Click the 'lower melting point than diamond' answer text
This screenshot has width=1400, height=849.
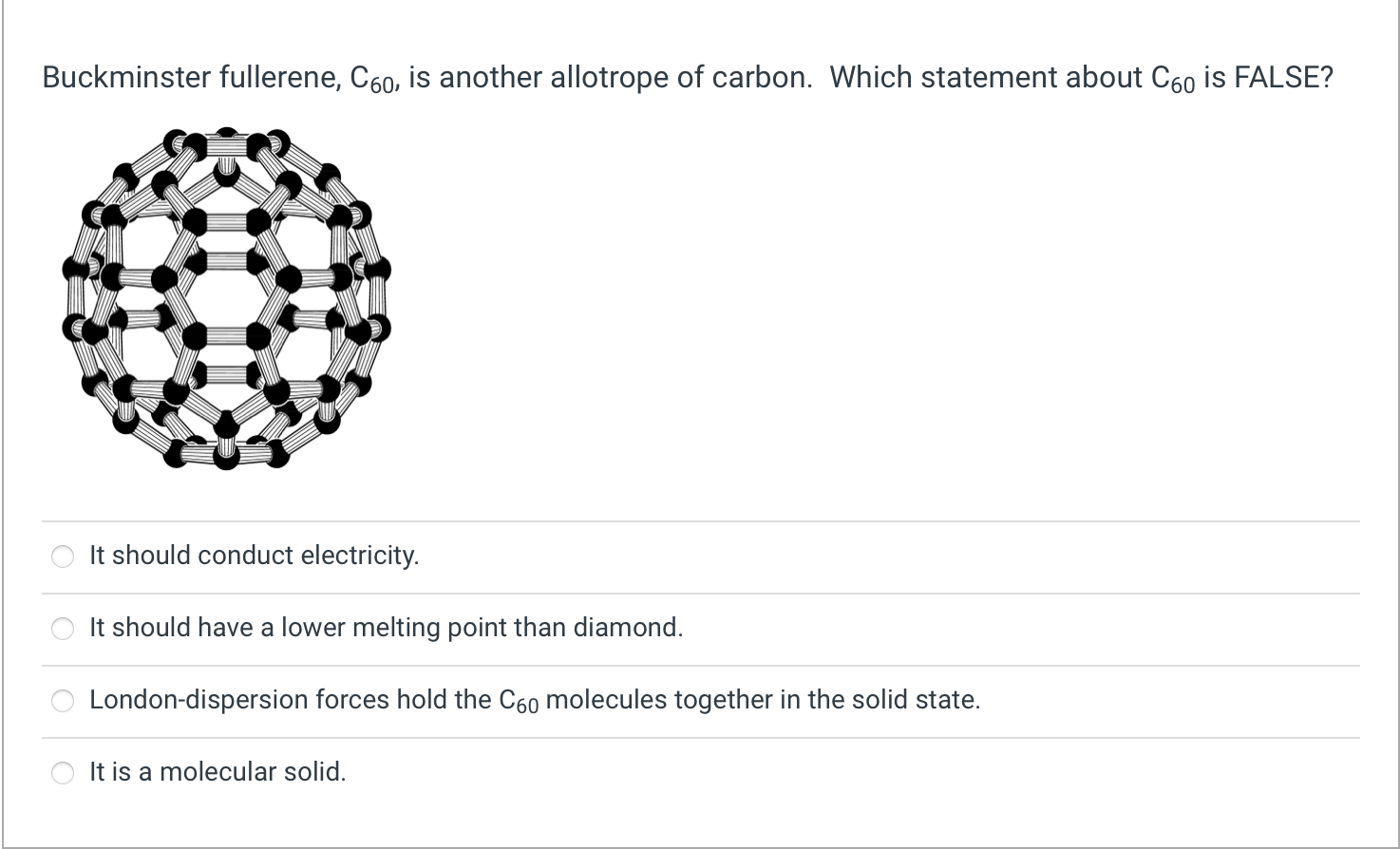[x=387, y=628]
